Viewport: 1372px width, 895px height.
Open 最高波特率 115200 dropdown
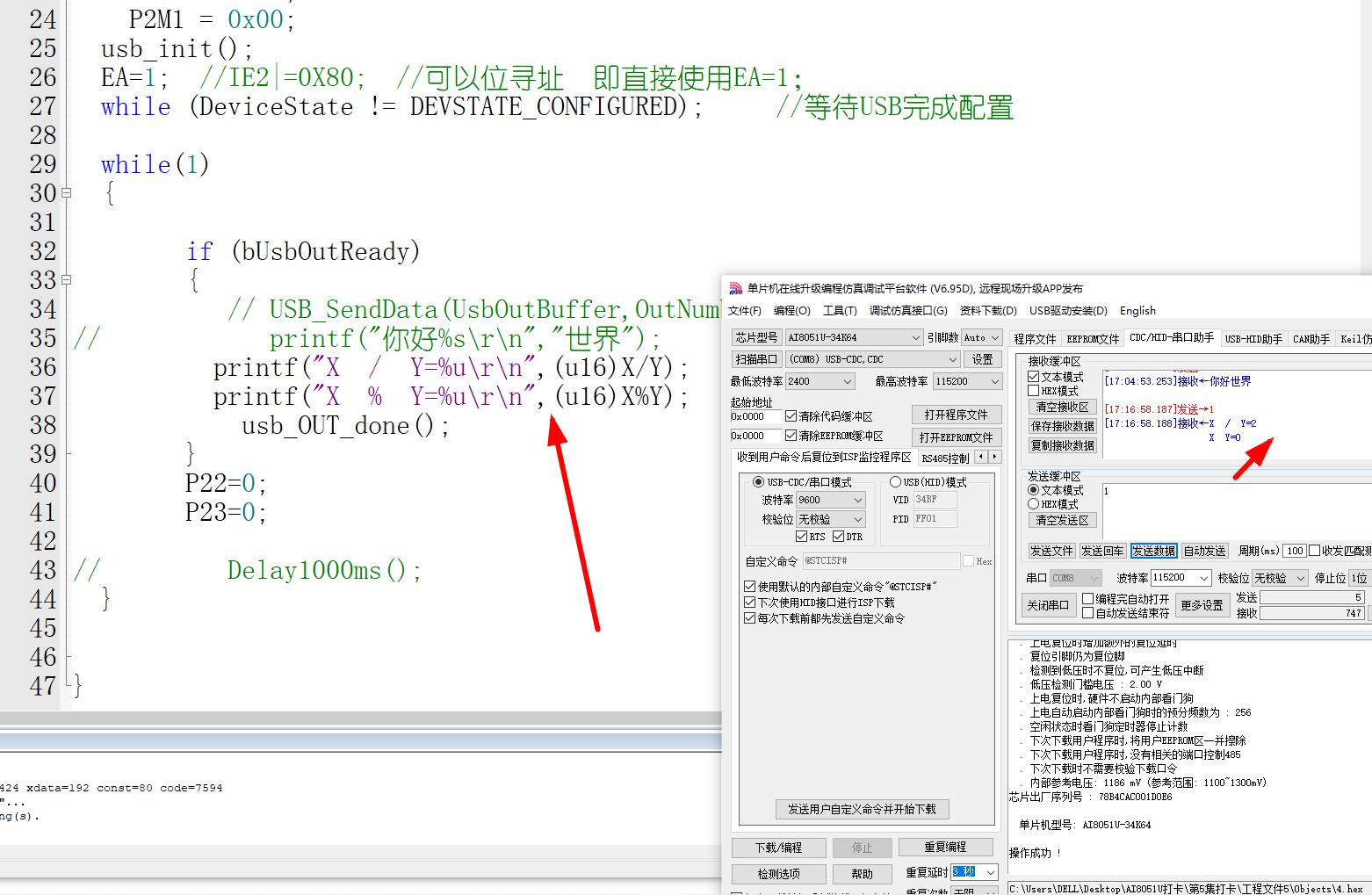tap(967, 381)
